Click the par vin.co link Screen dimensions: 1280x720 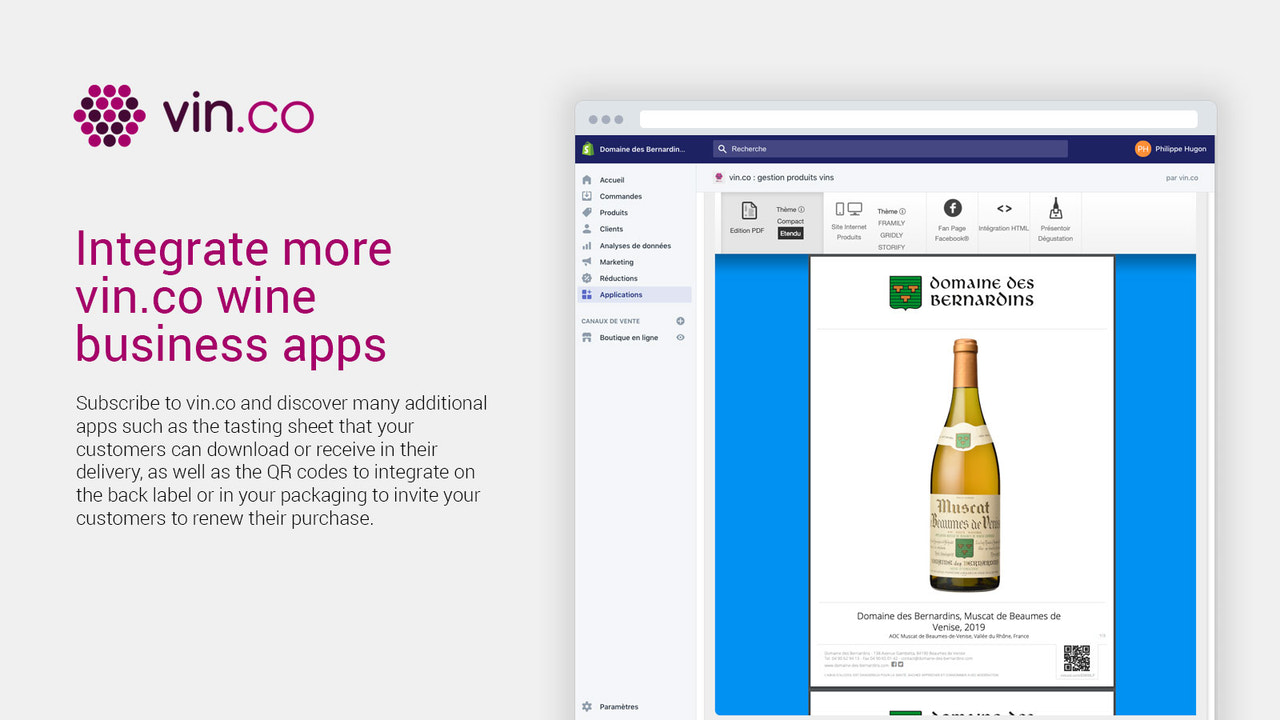[1182, 177]
